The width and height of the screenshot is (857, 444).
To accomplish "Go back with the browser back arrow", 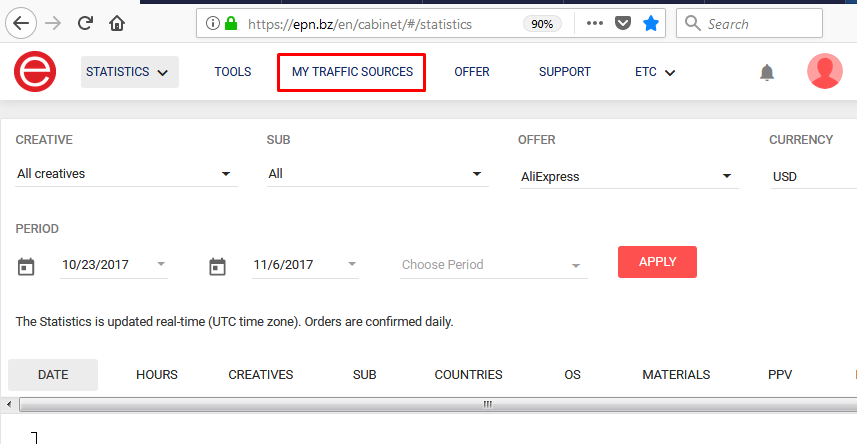I will [x=21, y=24].
